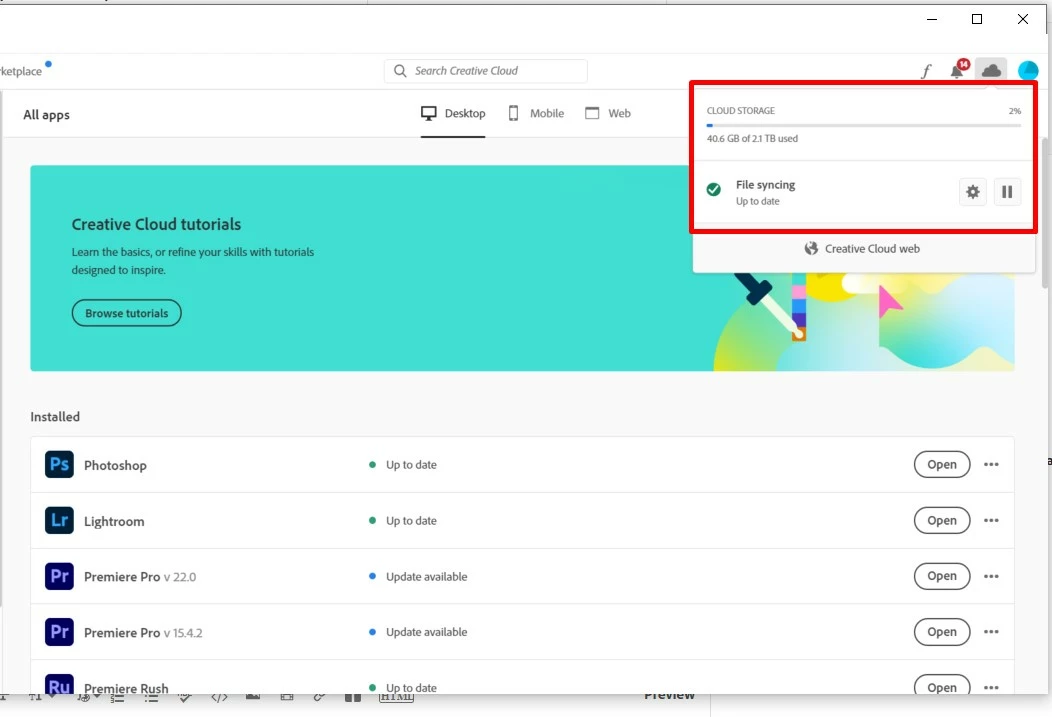
Task: Click the '40.6 GB of 2.1 TB used' text
Action: coord(752,139)
